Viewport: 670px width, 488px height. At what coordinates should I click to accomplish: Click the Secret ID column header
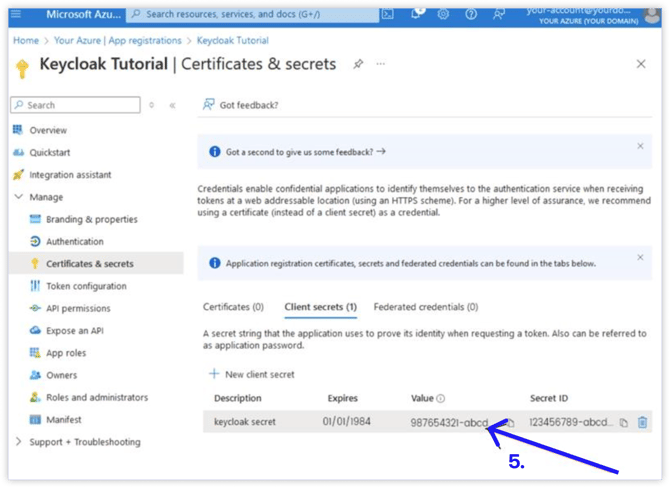pyautogui.click(x=549, y=398)
